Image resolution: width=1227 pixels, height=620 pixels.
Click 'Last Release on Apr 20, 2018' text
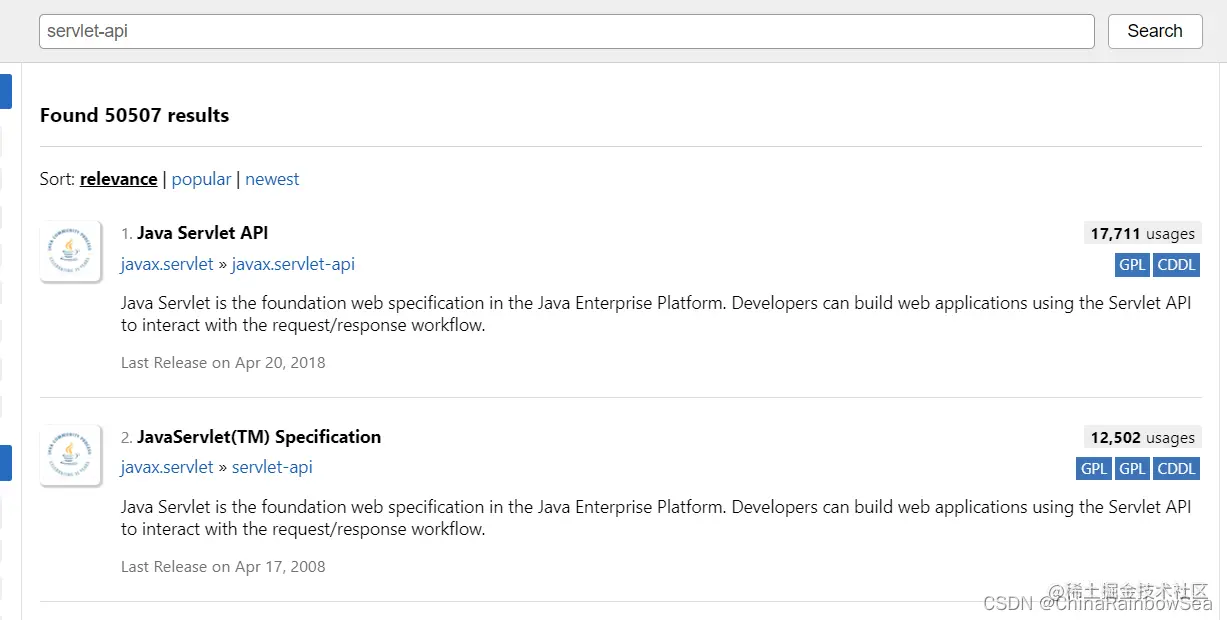pos(223,362)
